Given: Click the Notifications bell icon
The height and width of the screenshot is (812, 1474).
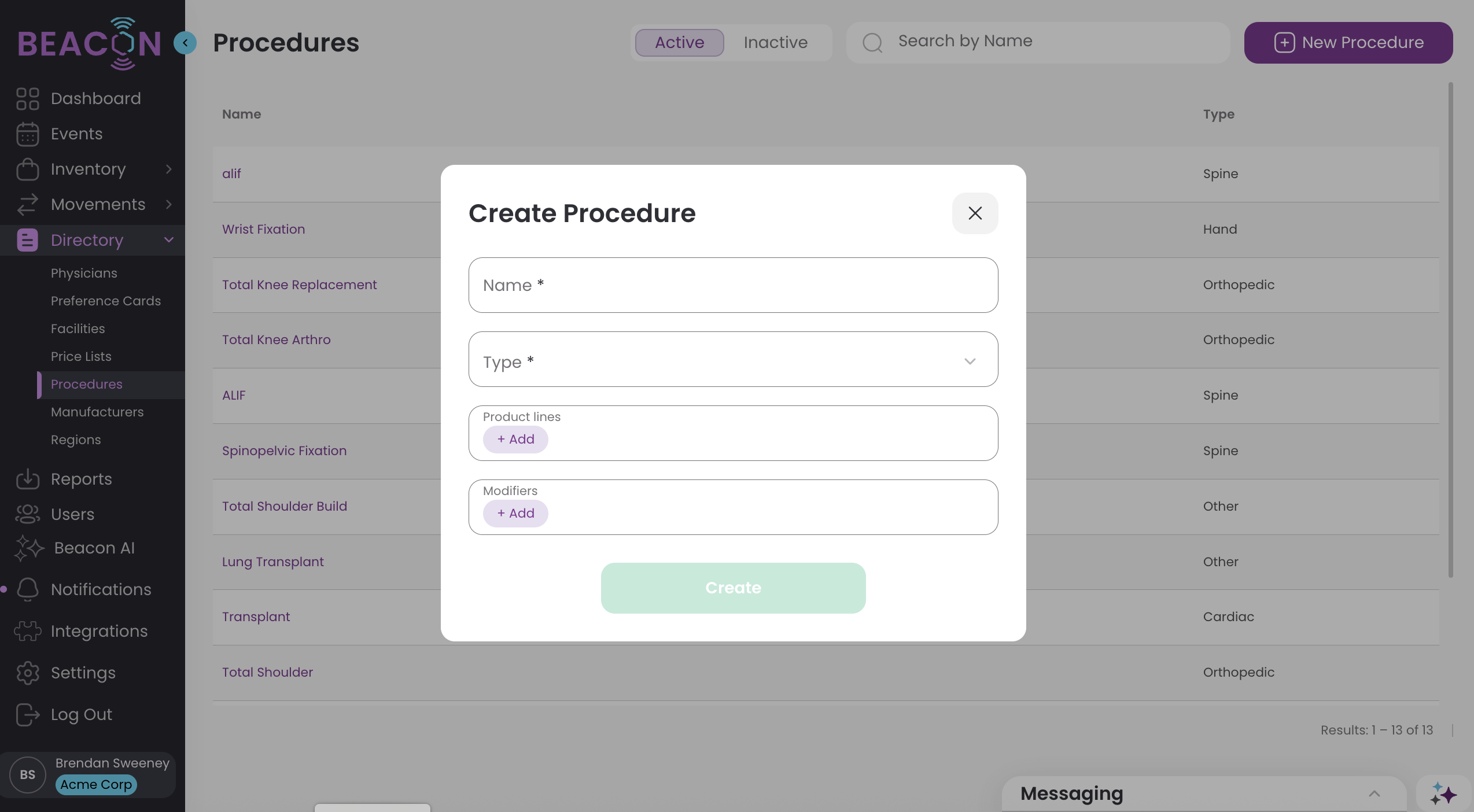Looking at the screenshot, I should coord(28,589).
